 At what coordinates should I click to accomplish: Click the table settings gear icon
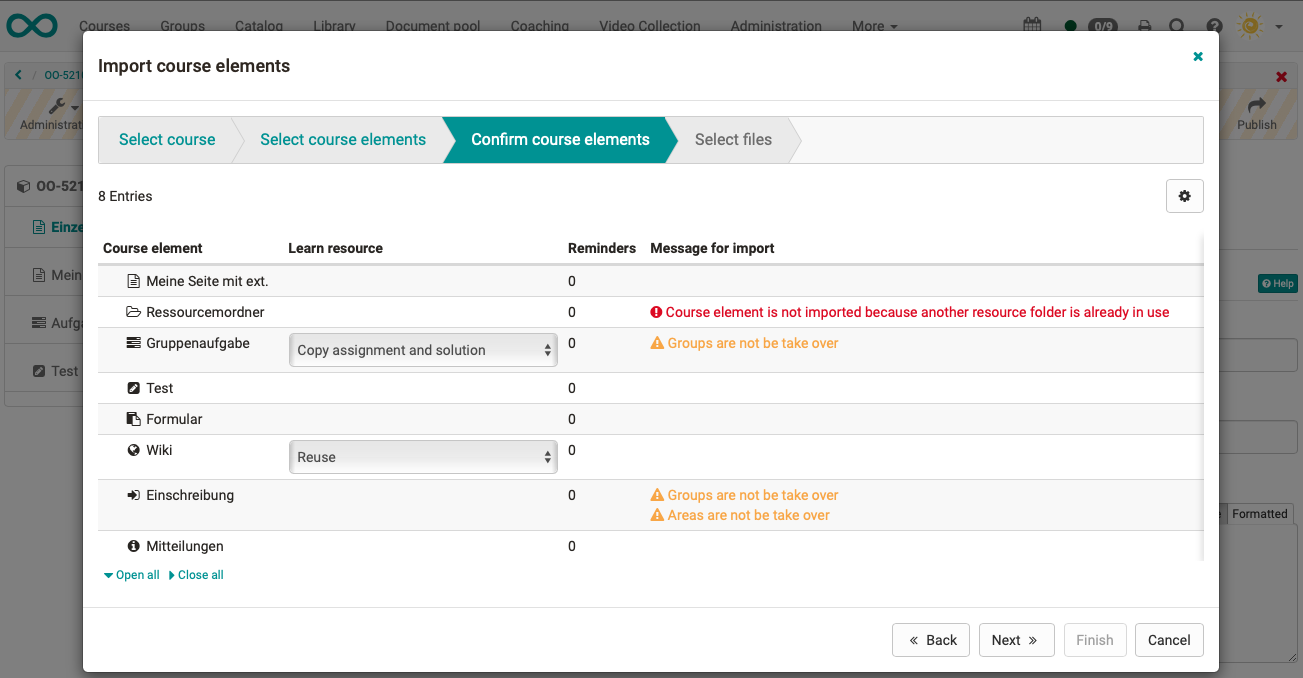tap(1184, 196)
